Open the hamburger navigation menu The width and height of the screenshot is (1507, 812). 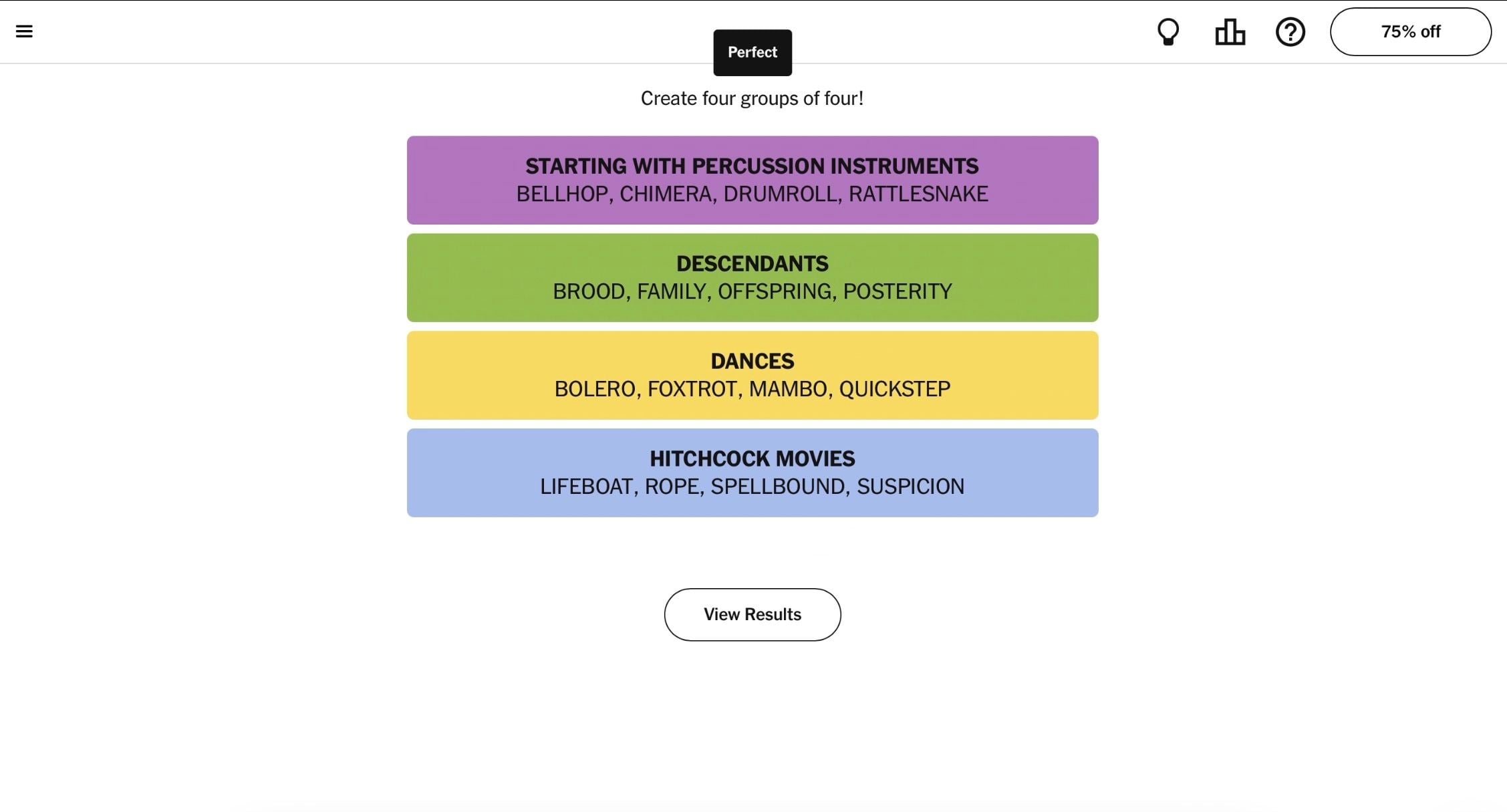point(24,31)
